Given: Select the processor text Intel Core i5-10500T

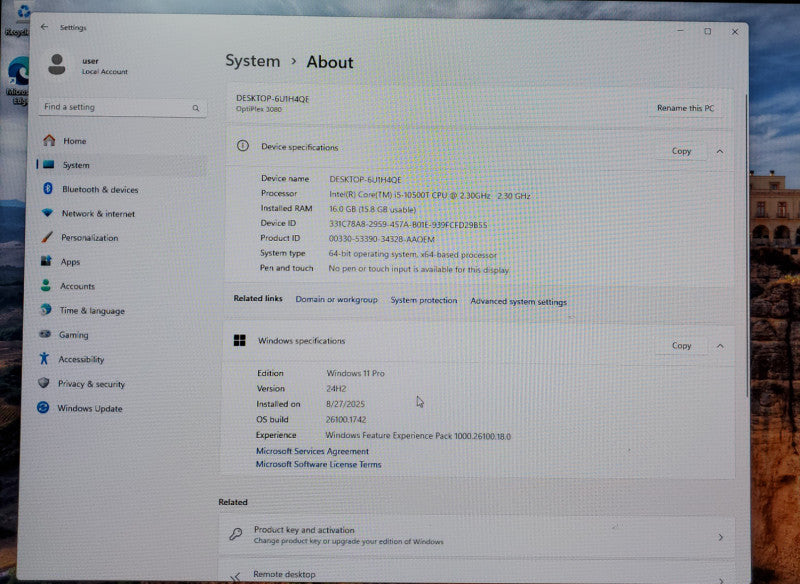Looking at the screenshot, I should point(430,195).
